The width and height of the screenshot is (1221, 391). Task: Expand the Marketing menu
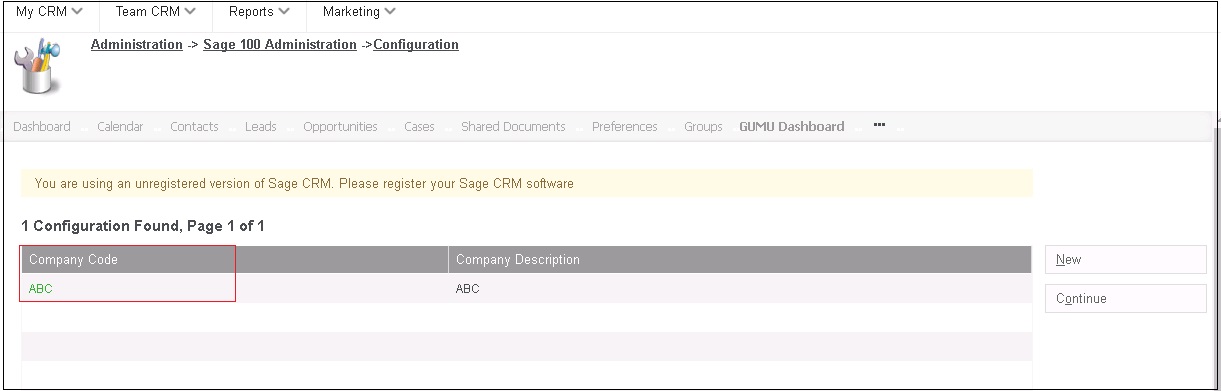[x=359, y=12]
